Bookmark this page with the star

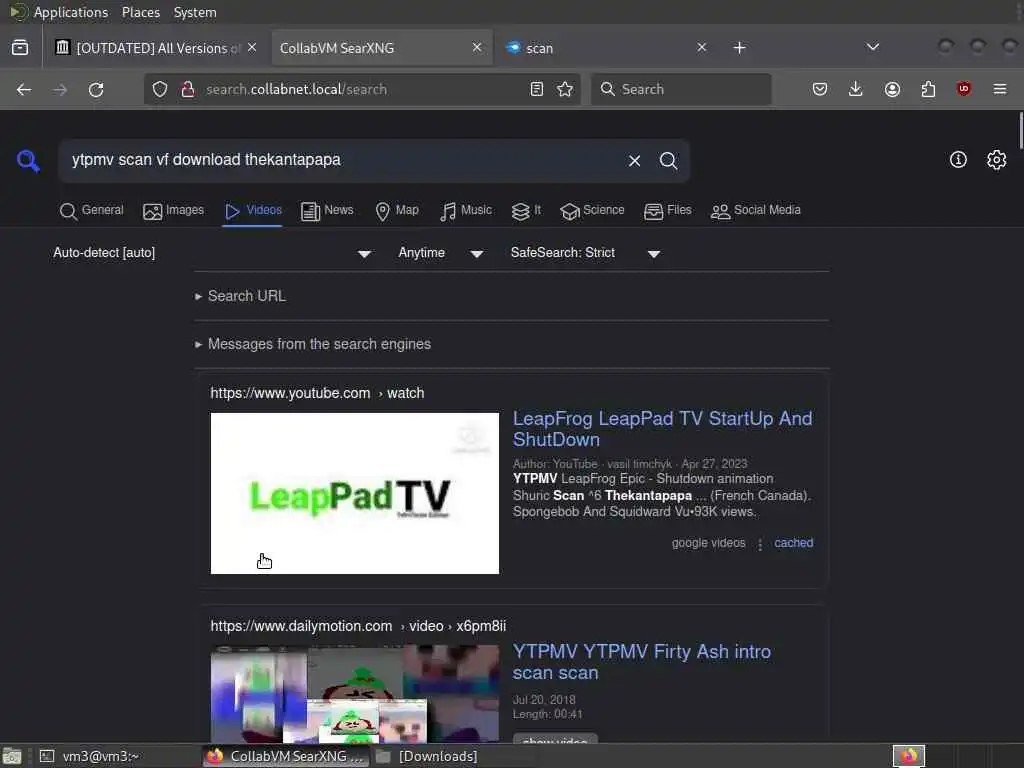click(565, 89)
